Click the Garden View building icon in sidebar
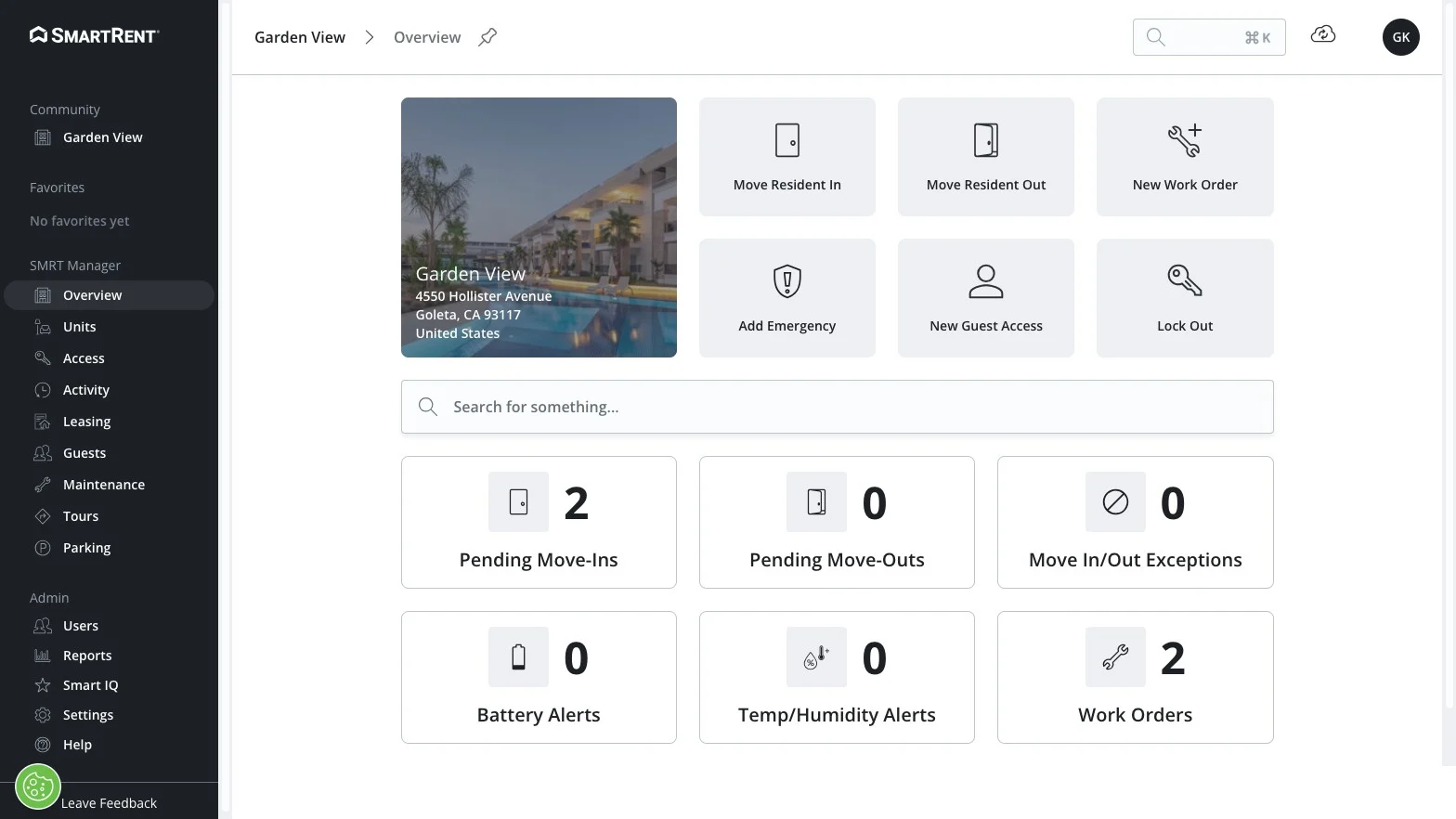Image resolution: width=1456 pixels, height=819 pixels. (x=43, y=137)
